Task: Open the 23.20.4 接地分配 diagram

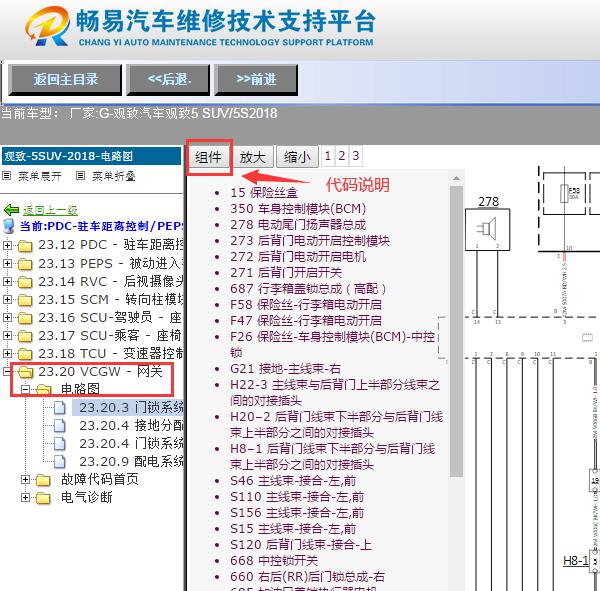Action: coord(131,426)
